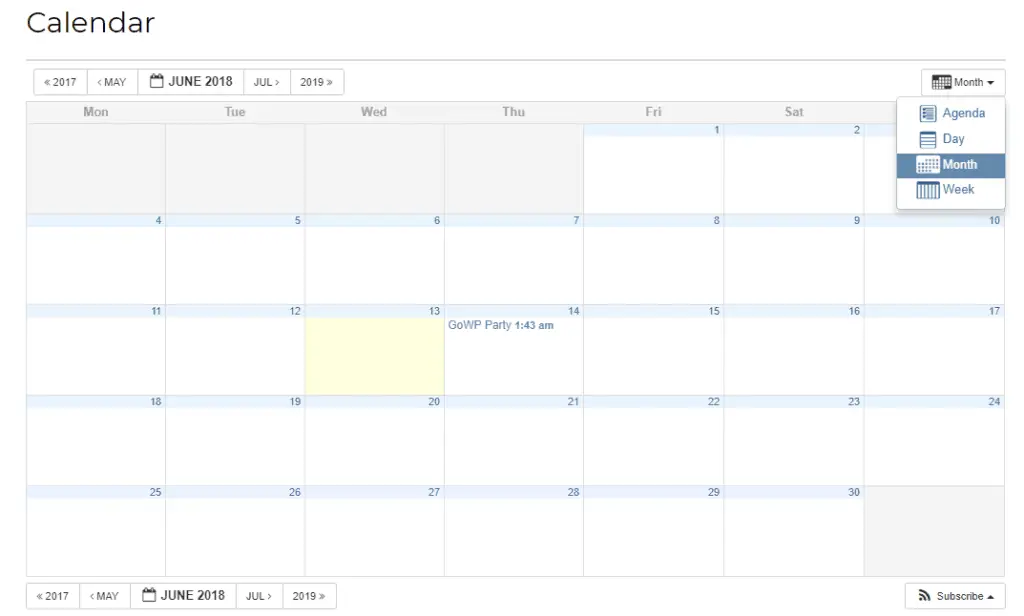Open day 24 in the calendar

[x=994, y=402]
